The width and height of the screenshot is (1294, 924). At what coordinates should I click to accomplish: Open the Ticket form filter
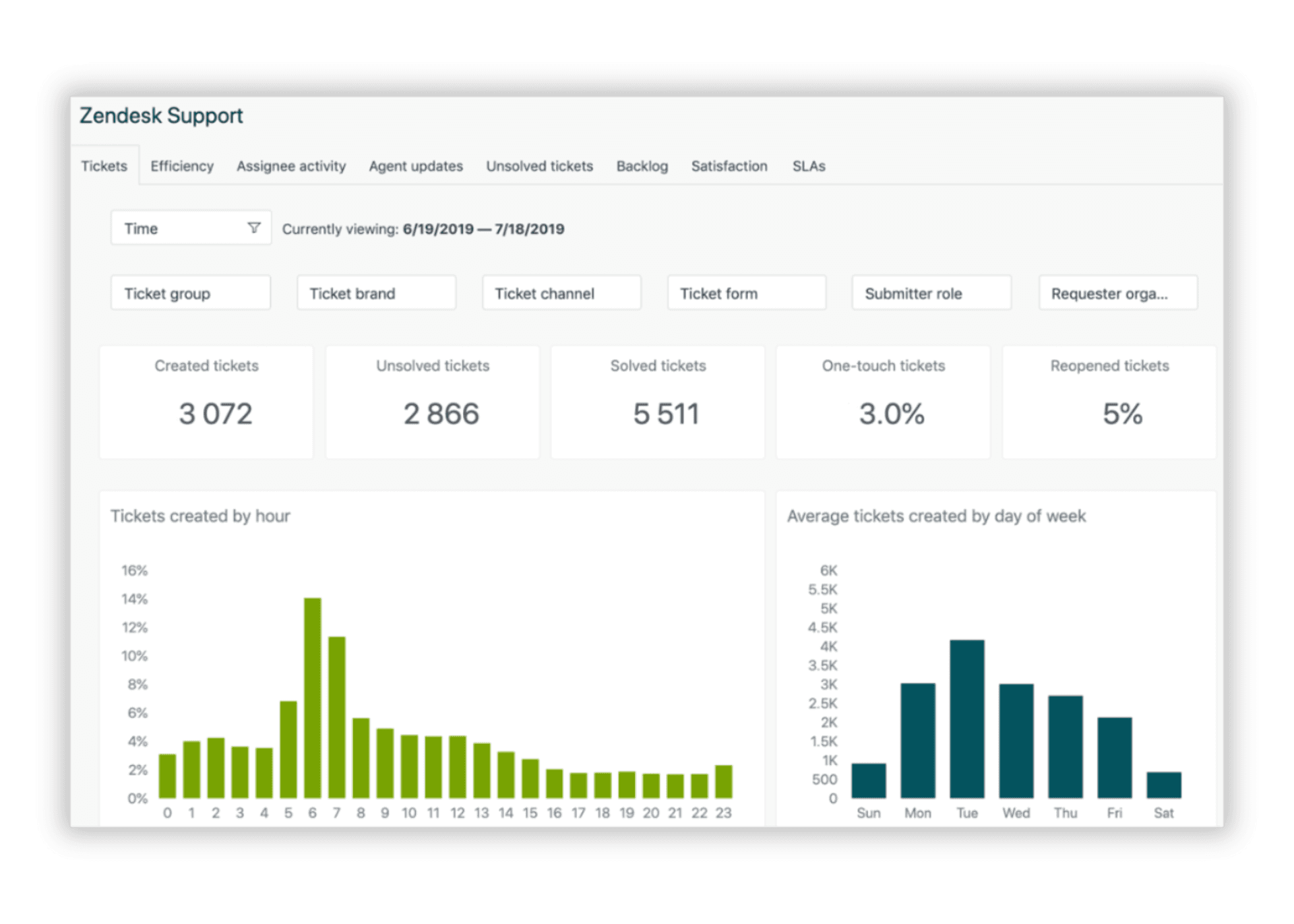click(x=746, y=292)
